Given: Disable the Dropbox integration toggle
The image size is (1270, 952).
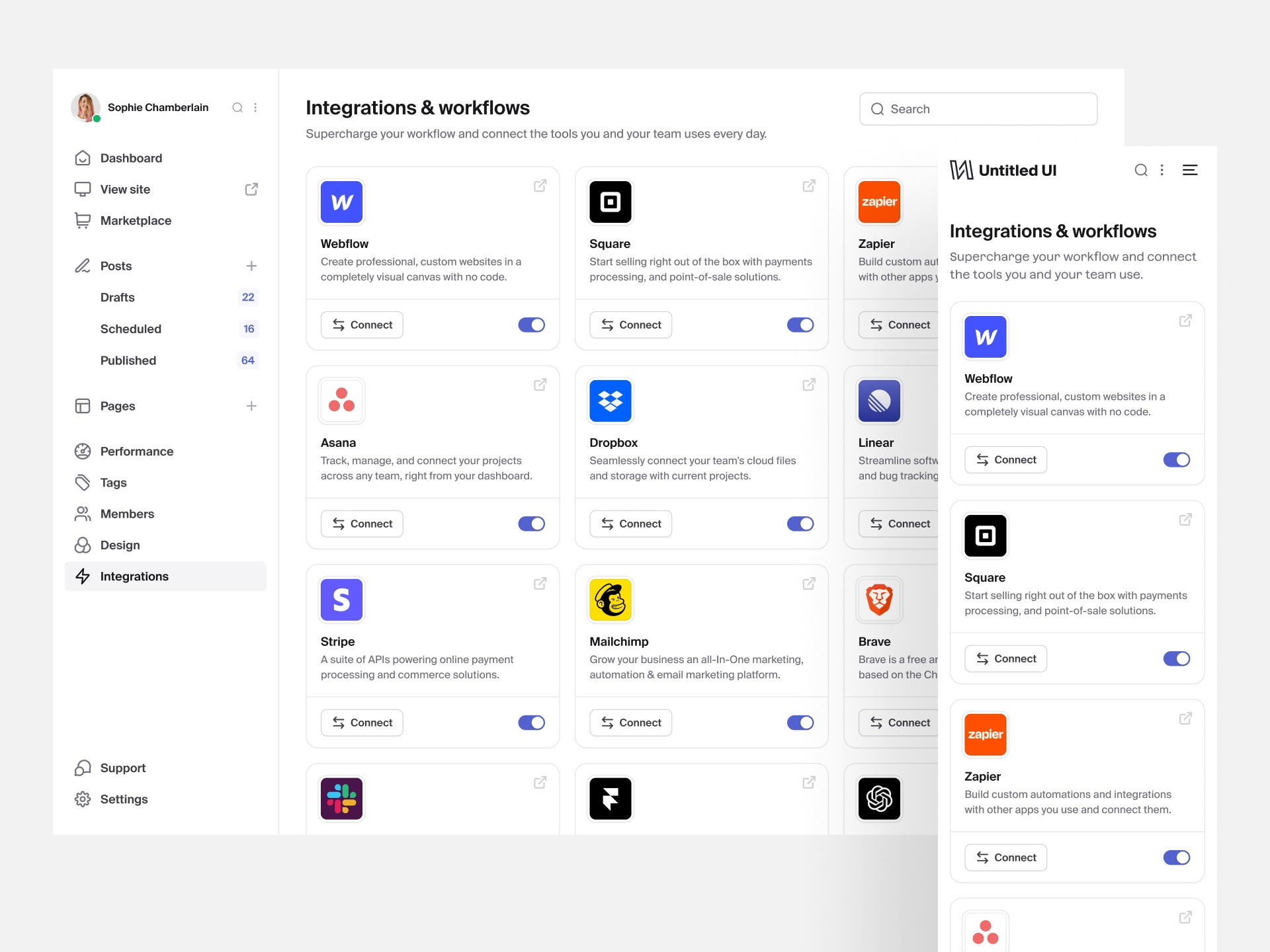Looking at the screenshot, I should [800, 523].
